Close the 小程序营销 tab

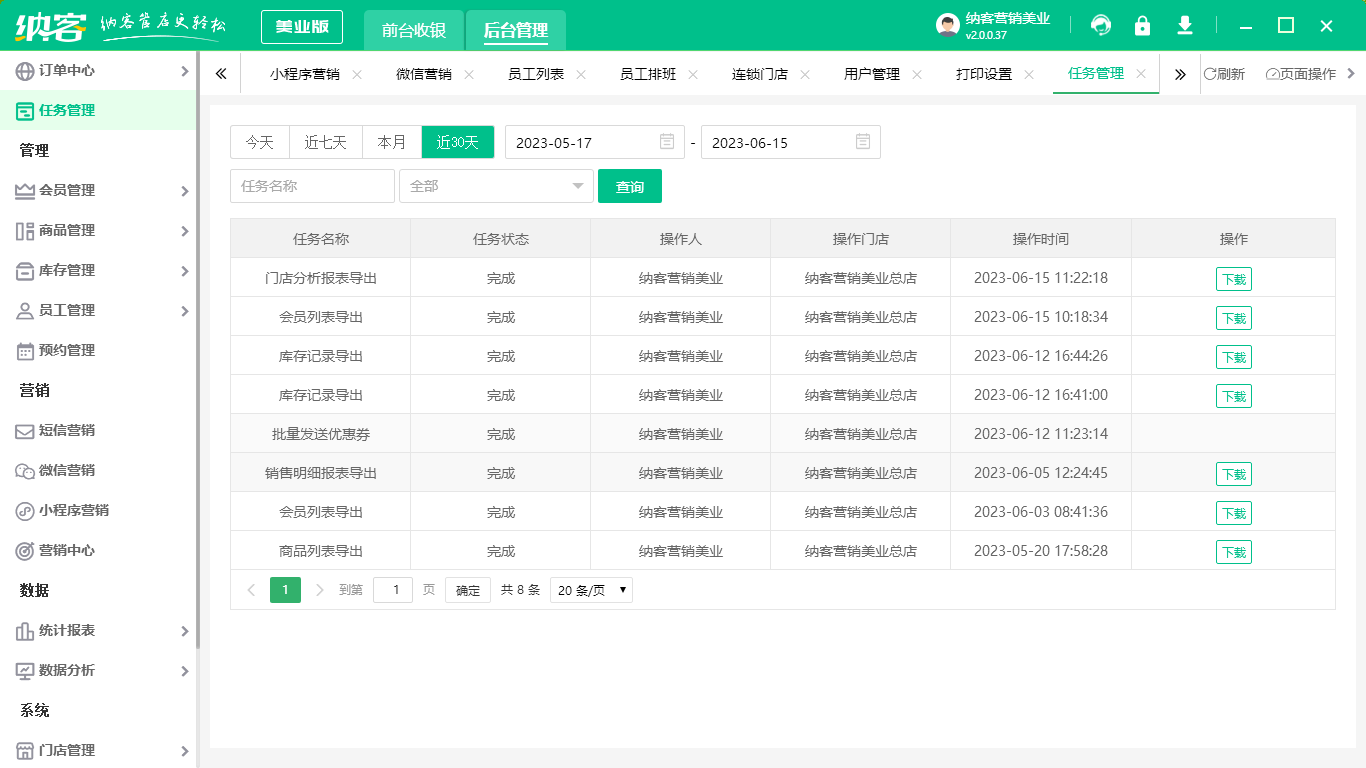pos(357,74)
